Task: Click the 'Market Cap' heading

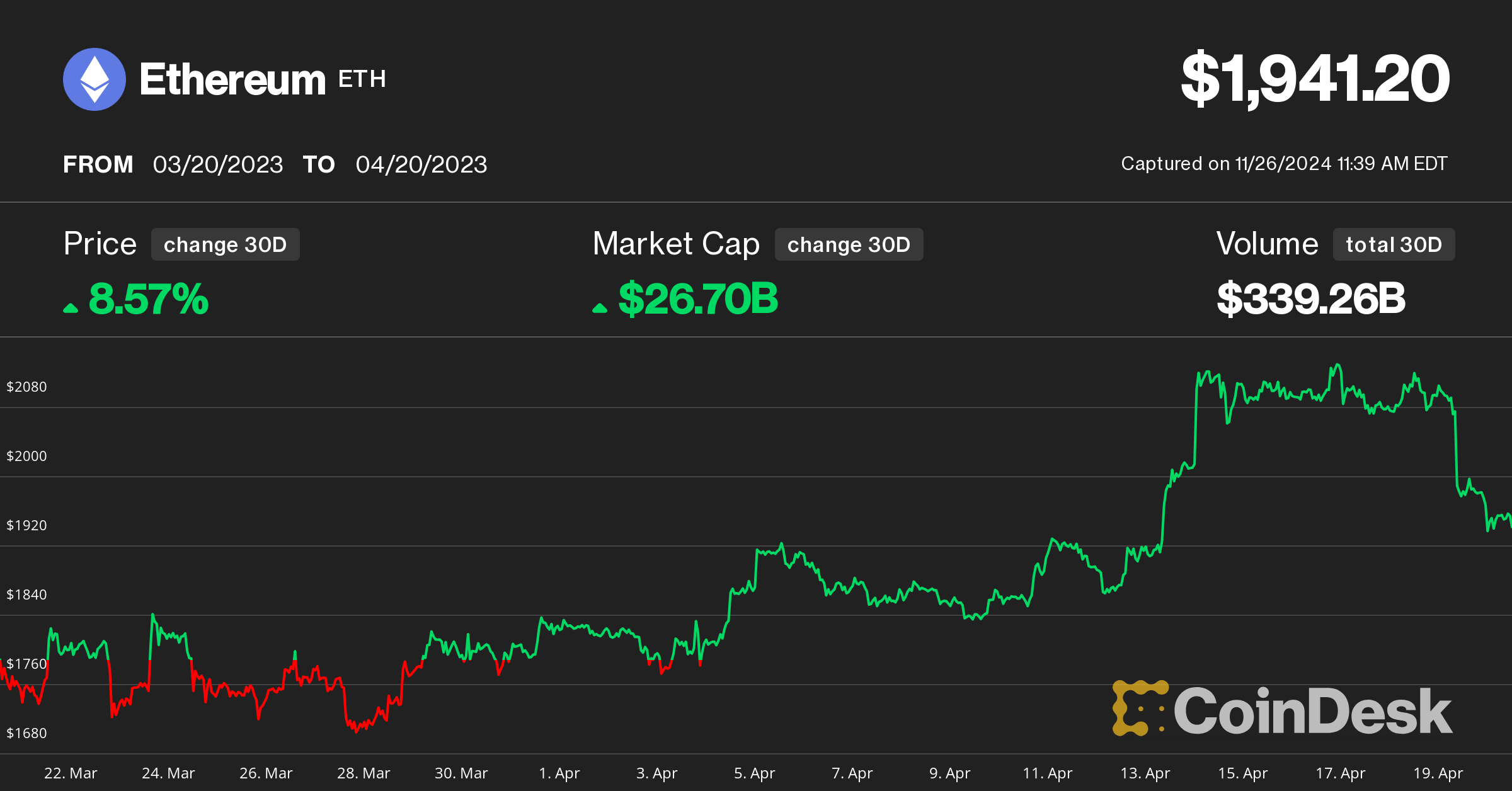Action: (x=677, y=244)
